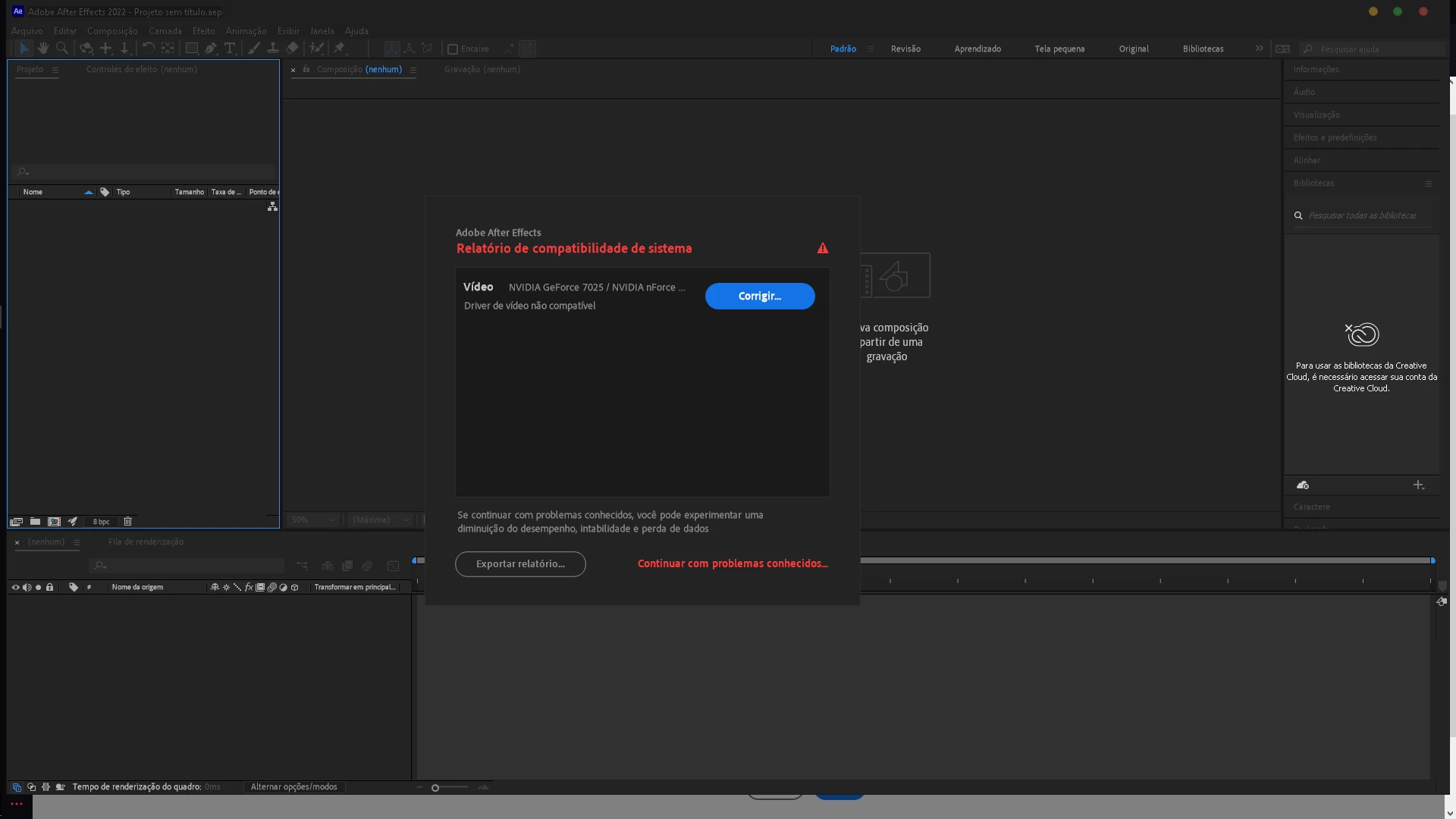The image size is (1456, 819).
Task: Toggle the lock on Composição viewer tab
Action: (306, 69)
